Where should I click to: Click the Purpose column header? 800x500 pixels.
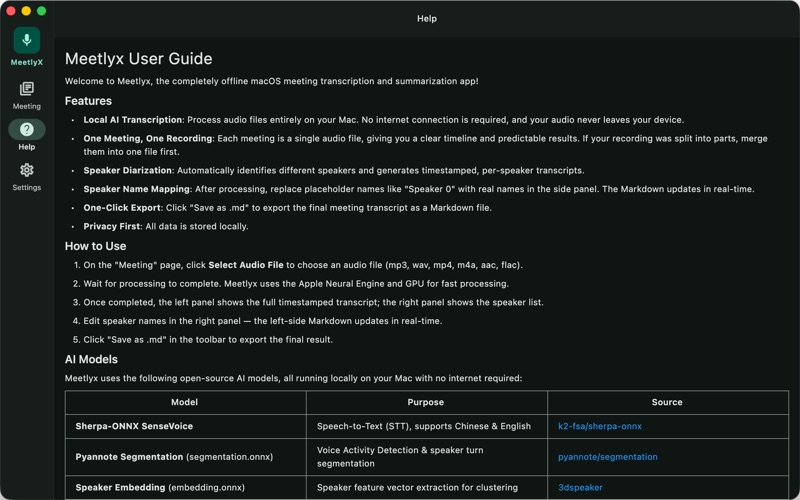426,402
